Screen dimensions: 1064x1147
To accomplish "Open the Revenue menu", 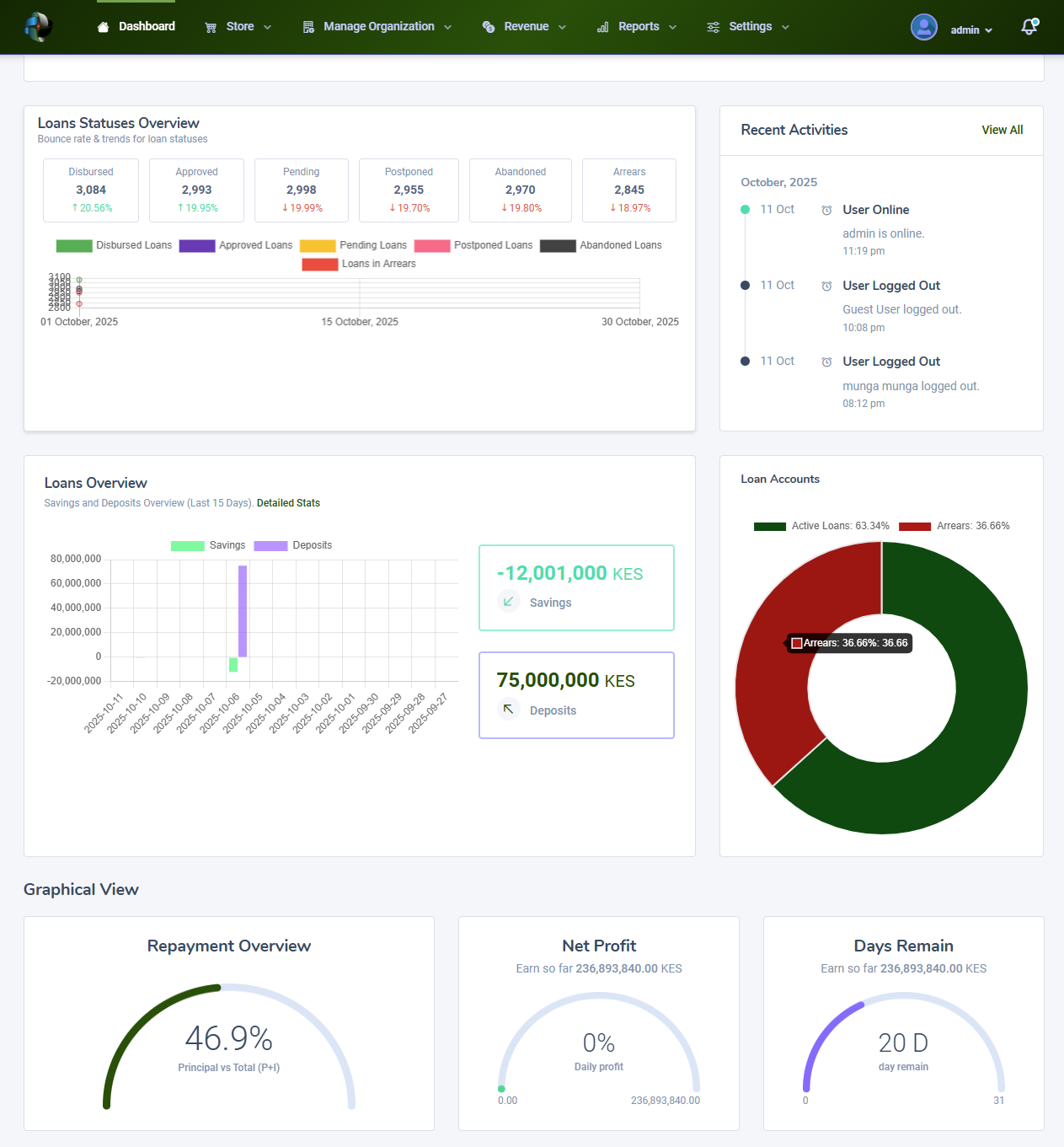I will [x=526, y=27].
